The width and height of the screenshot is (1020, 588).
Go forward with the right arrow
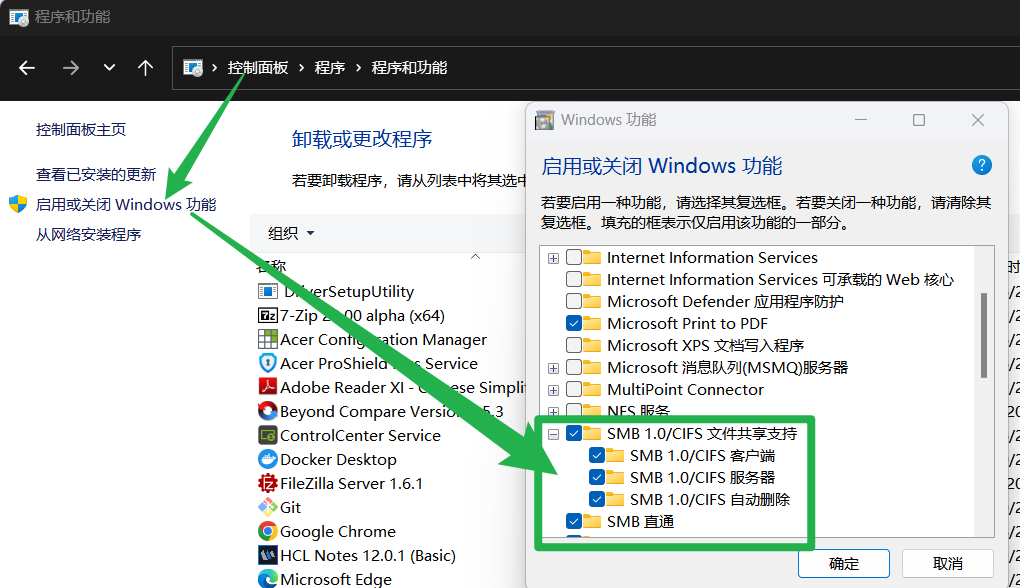click(70, 68)
